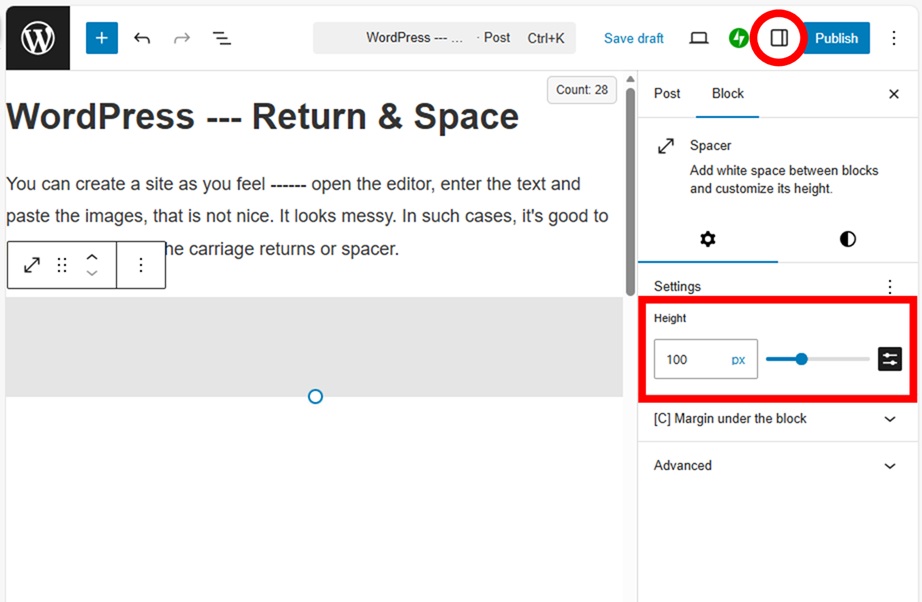Open block toolbar three-dot options

pos(141,265)
